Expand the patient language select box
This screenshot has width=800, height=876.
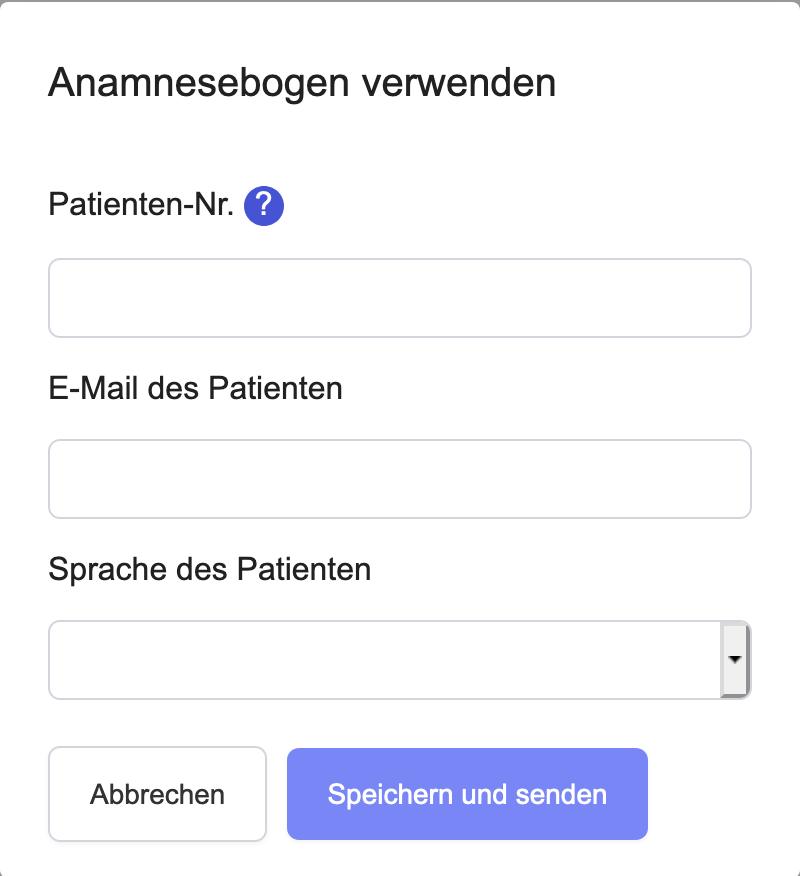[399, 660]
